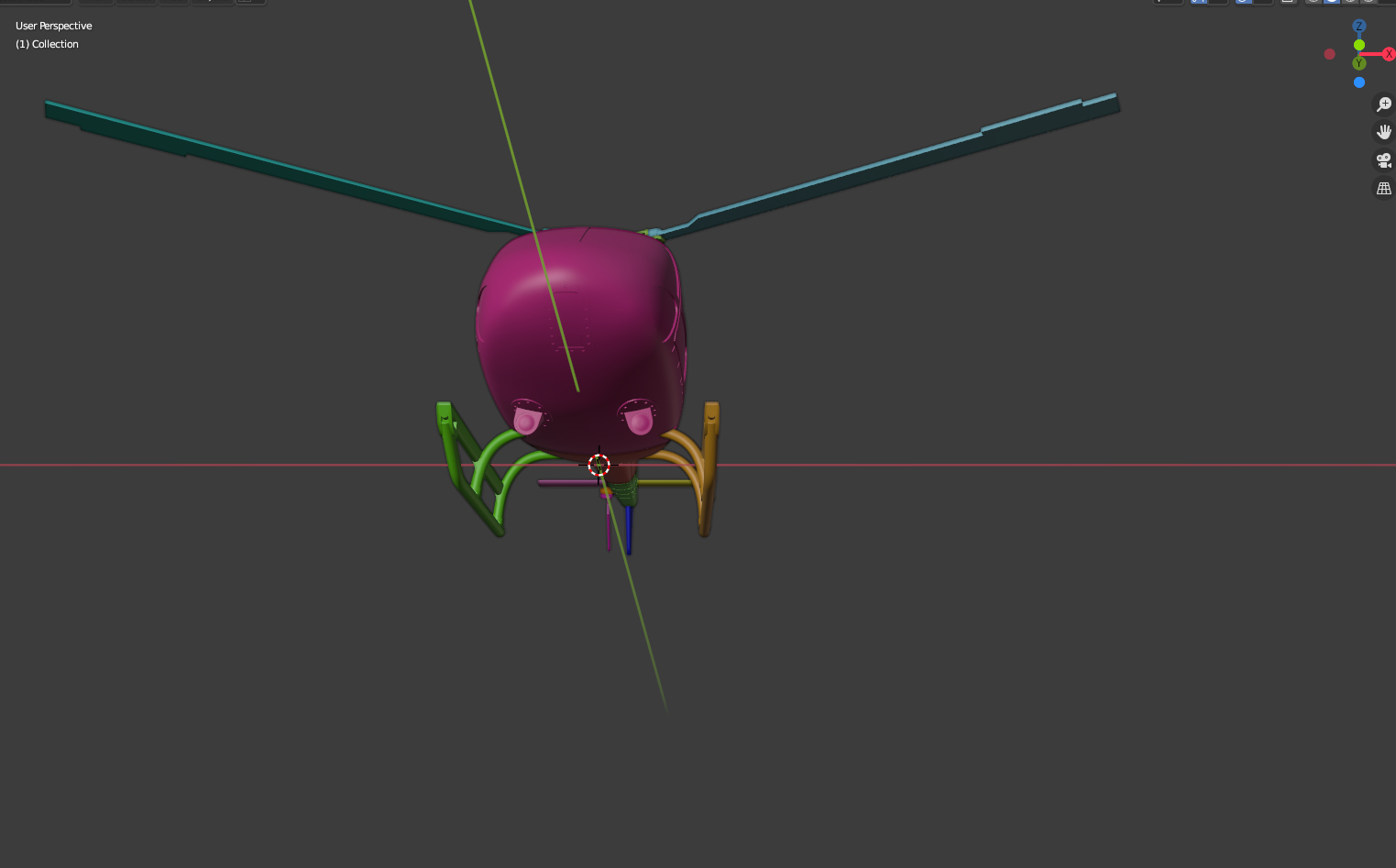
Task: Activate the pan view hand icon
Action: pos(1383,132)
